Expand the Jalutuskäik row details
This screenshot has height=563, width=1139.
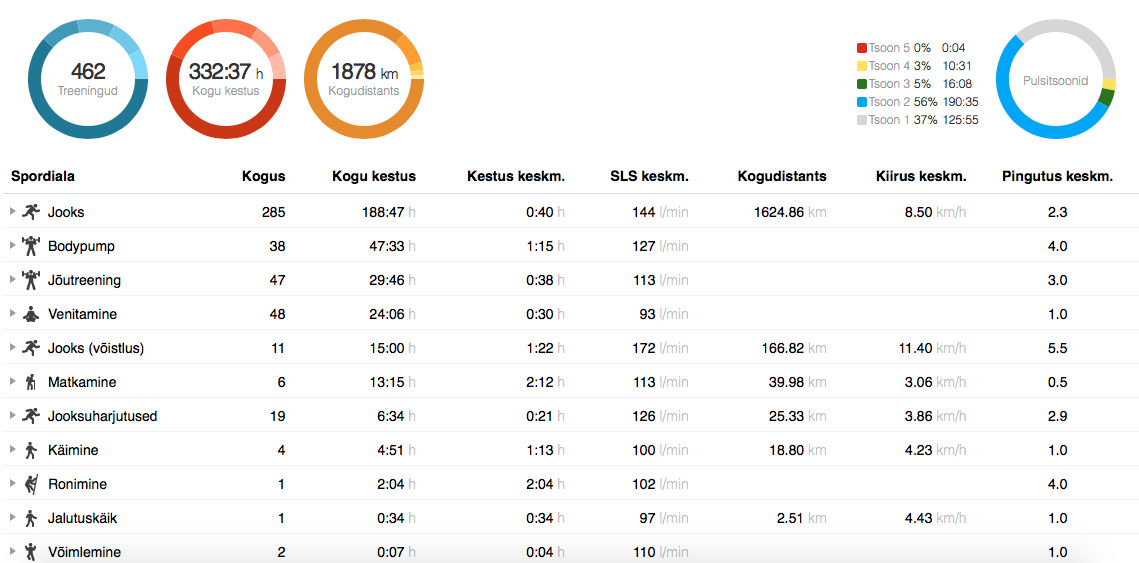tap(13, 518)
